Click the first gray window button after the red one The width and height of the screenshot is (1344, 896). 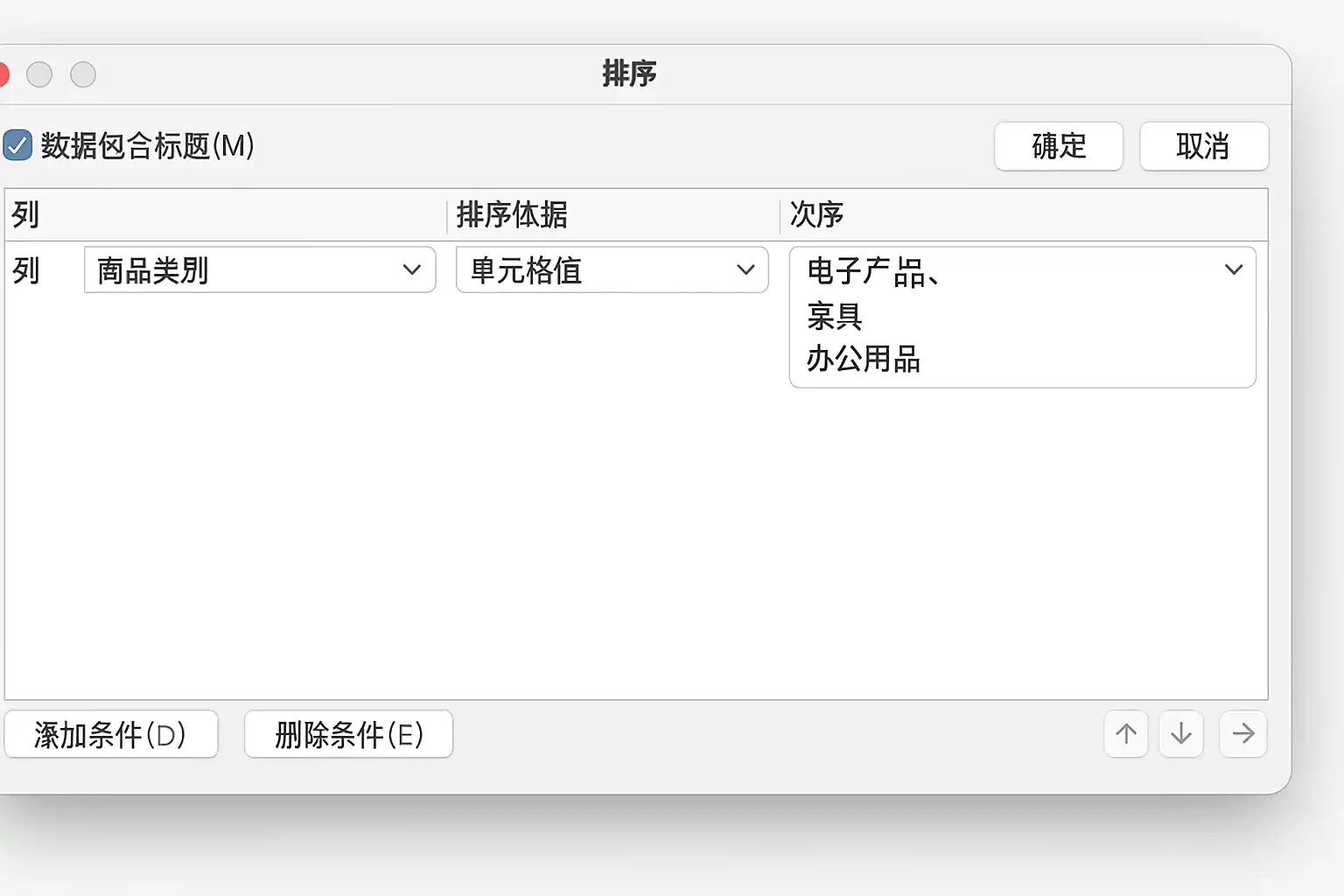(x=39, y=74)
